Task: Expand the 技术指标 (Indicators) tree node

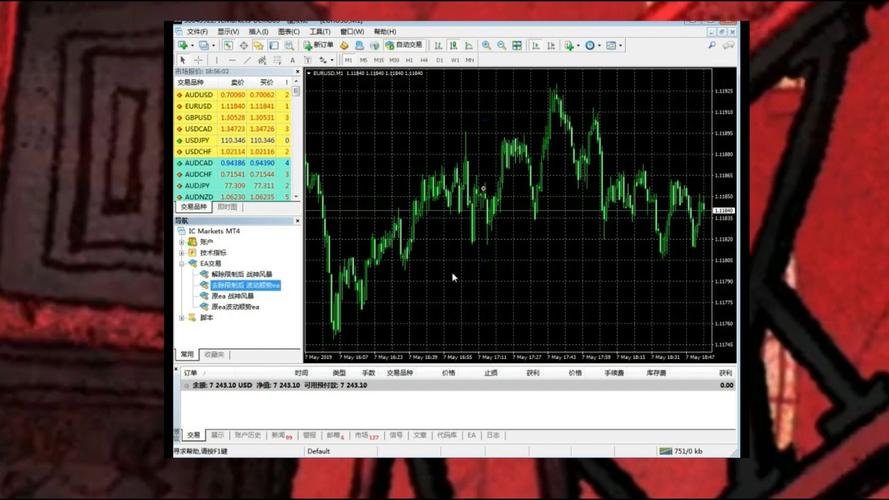Action: point(182,253)
